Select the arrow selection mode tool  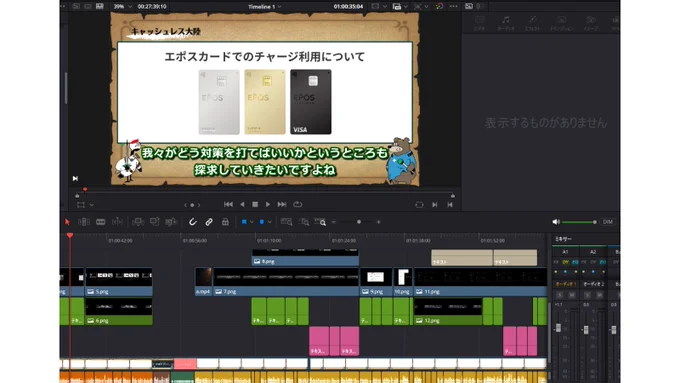tap(67, 222)
